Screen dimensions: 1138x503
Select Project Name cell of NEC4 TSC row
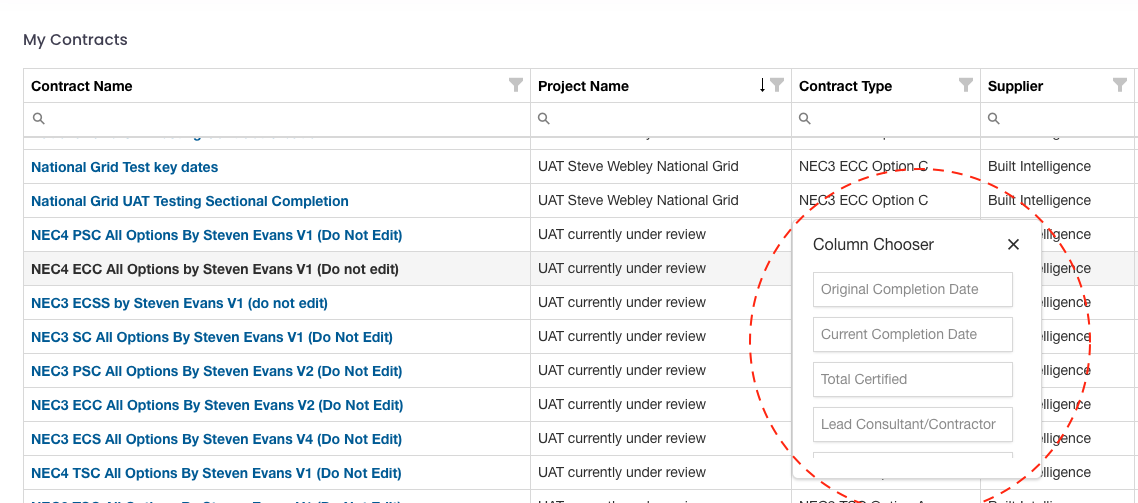(x=661, y=473)
